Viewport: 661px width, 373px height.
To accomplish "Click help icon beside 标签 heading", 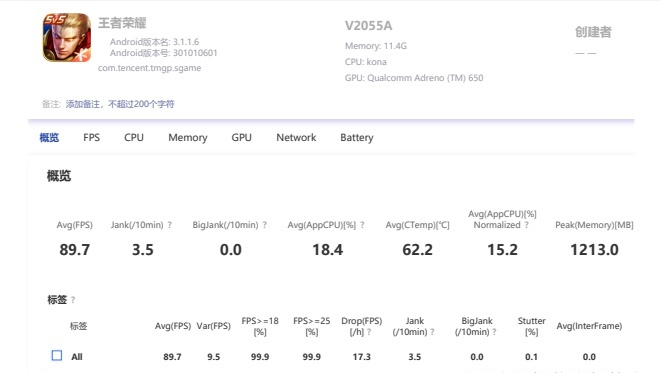I will click(73, 300).
